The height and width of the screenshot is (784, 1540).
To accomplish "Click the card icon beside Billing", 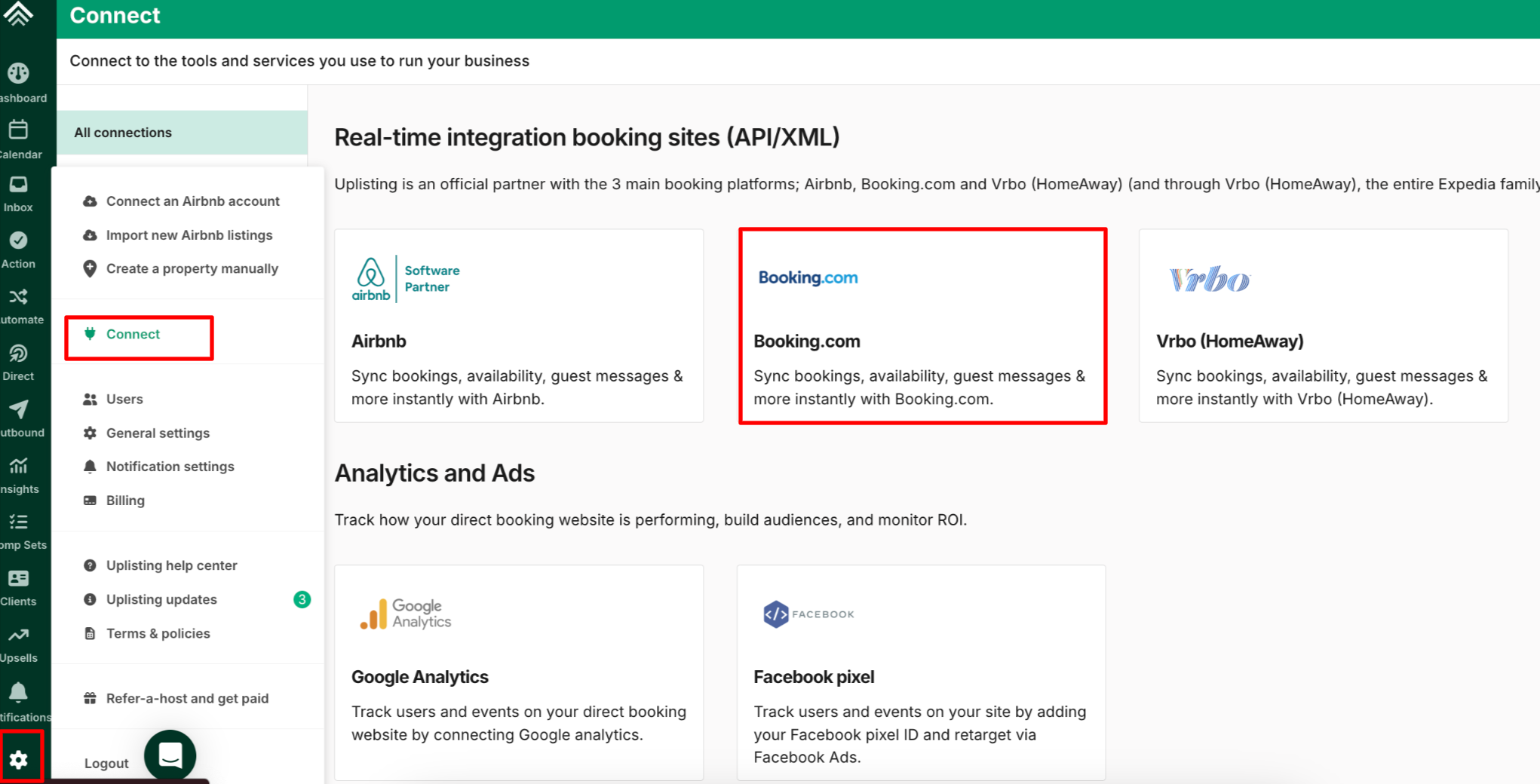I will coord(90,501).
